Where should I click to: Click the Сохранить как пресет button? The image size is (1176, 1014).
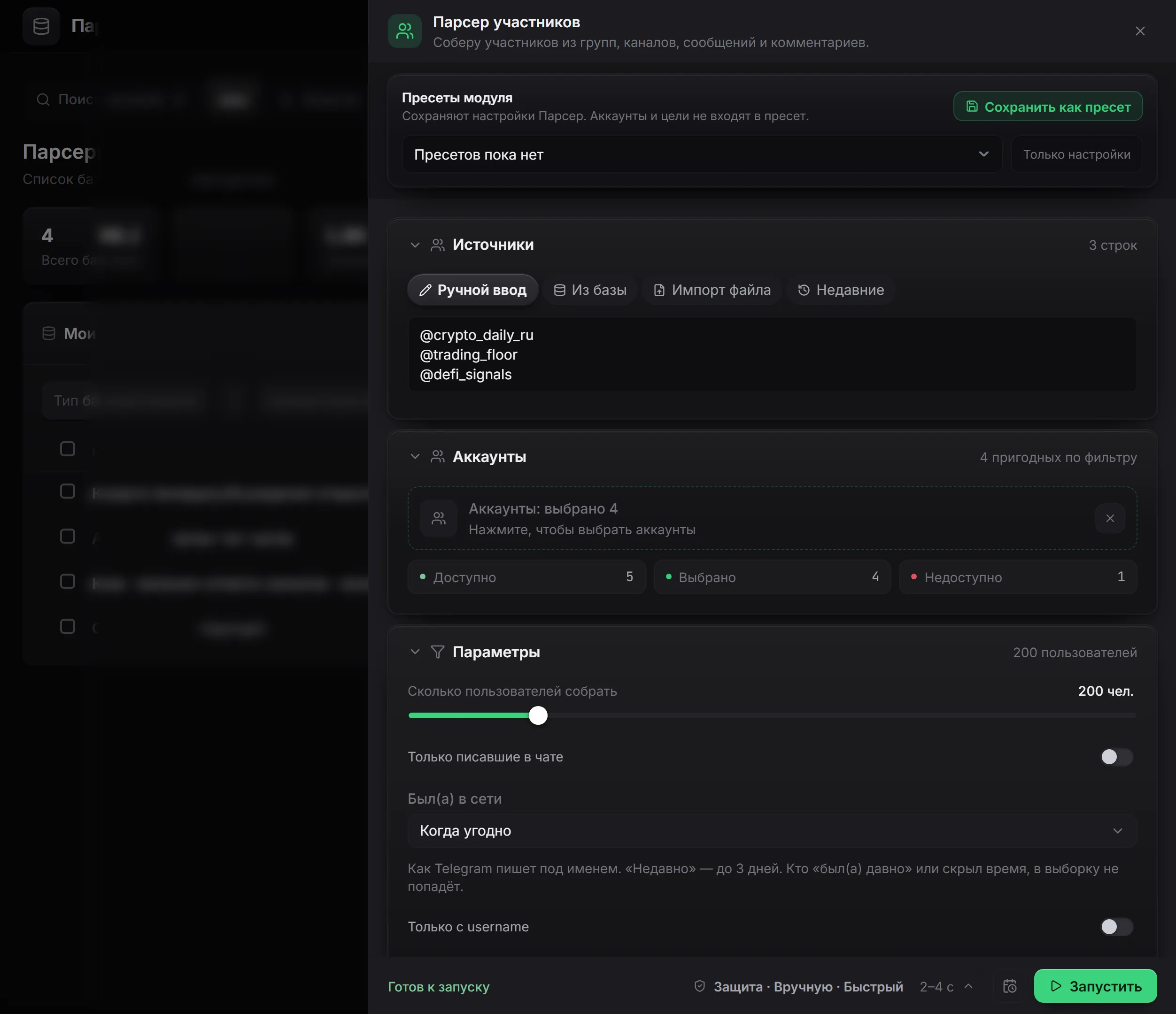click(x=1048, y=107)
